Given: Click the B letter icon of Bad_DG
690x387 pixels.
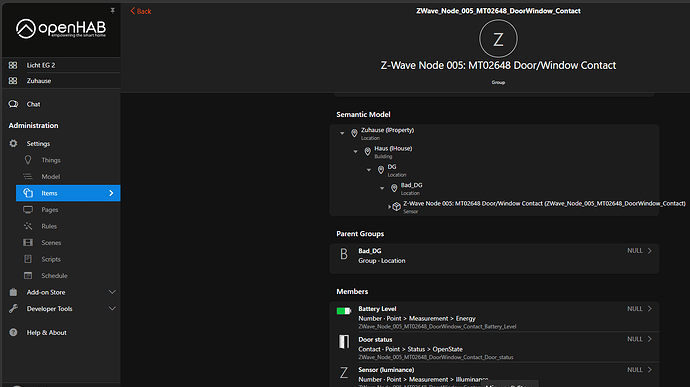Looking at the screenshot, I should click(x=344, y=254).
